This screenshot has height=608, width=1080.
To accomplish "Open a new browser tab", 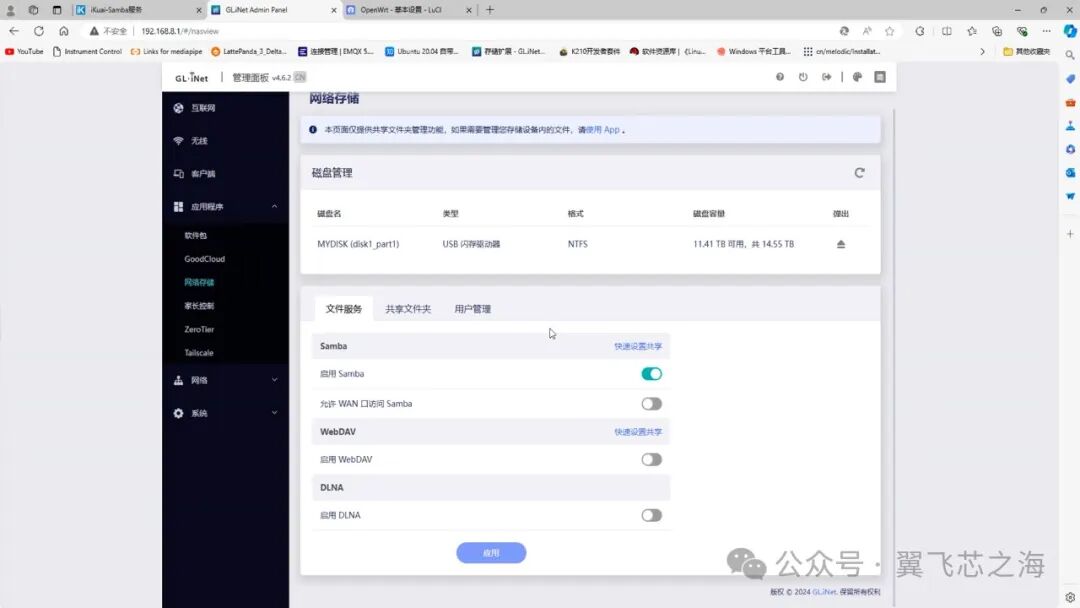I will pos(490,10).
